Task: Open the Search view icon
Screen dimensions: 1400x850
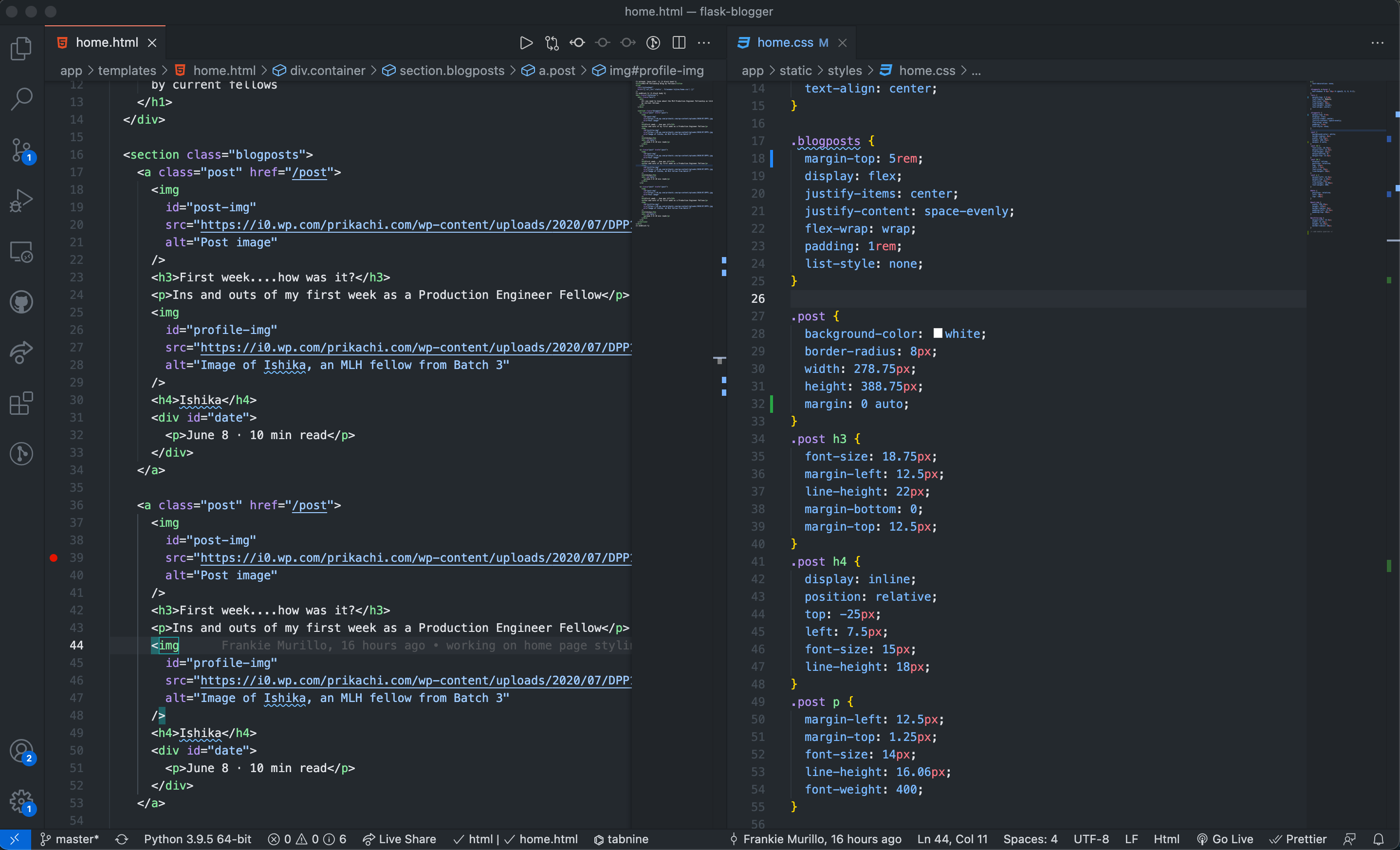Action: coord(21,99)
